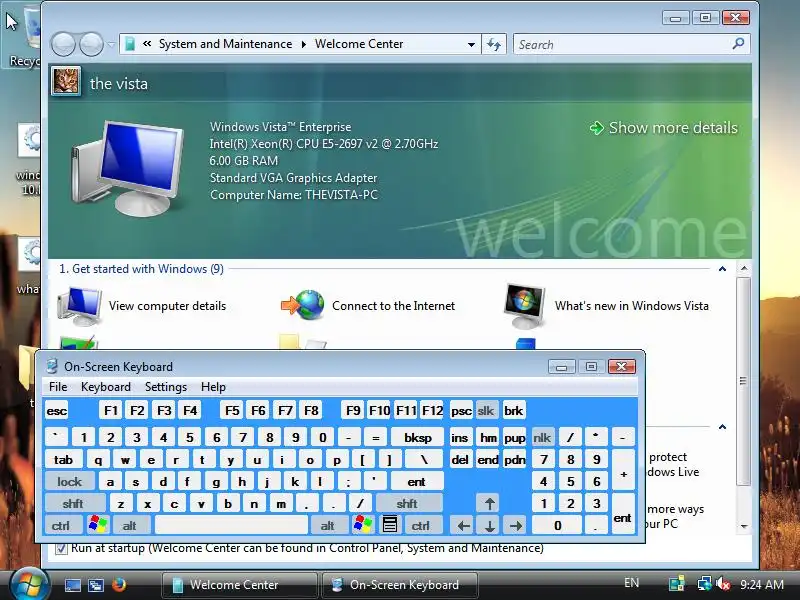Switch to On-Screen Keyboard taskbar button
The image size is (800, 600).
point(399,585)
